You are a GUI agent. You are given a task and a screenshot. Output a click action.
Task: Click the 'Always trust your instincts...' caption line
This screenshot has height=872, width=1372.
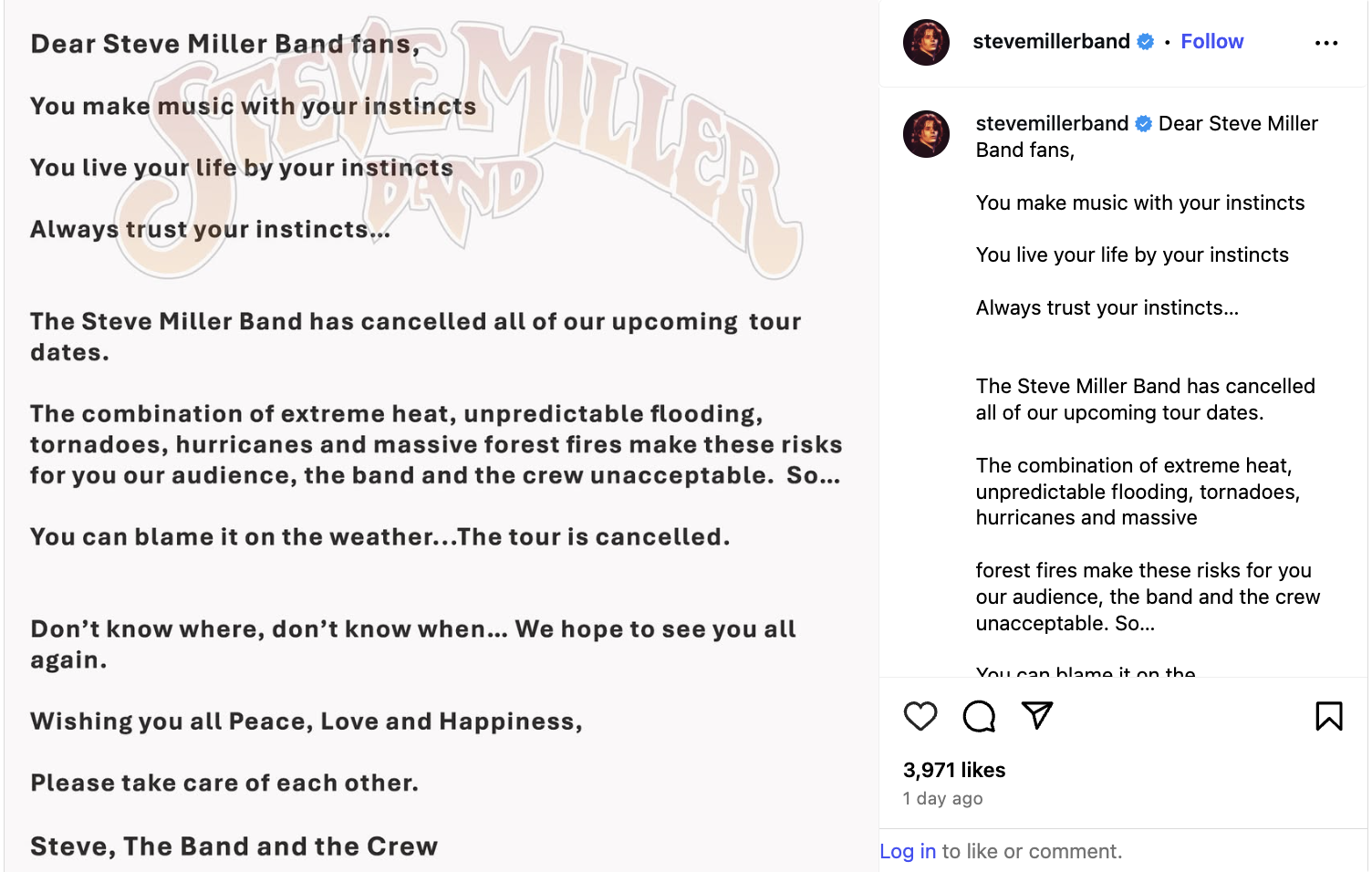pyautogui.click(x=1107, y=308)
